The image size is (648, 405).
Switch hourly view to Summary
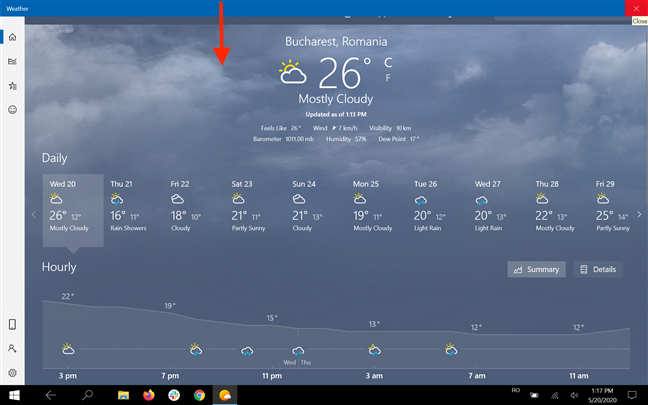pos(536,269)
